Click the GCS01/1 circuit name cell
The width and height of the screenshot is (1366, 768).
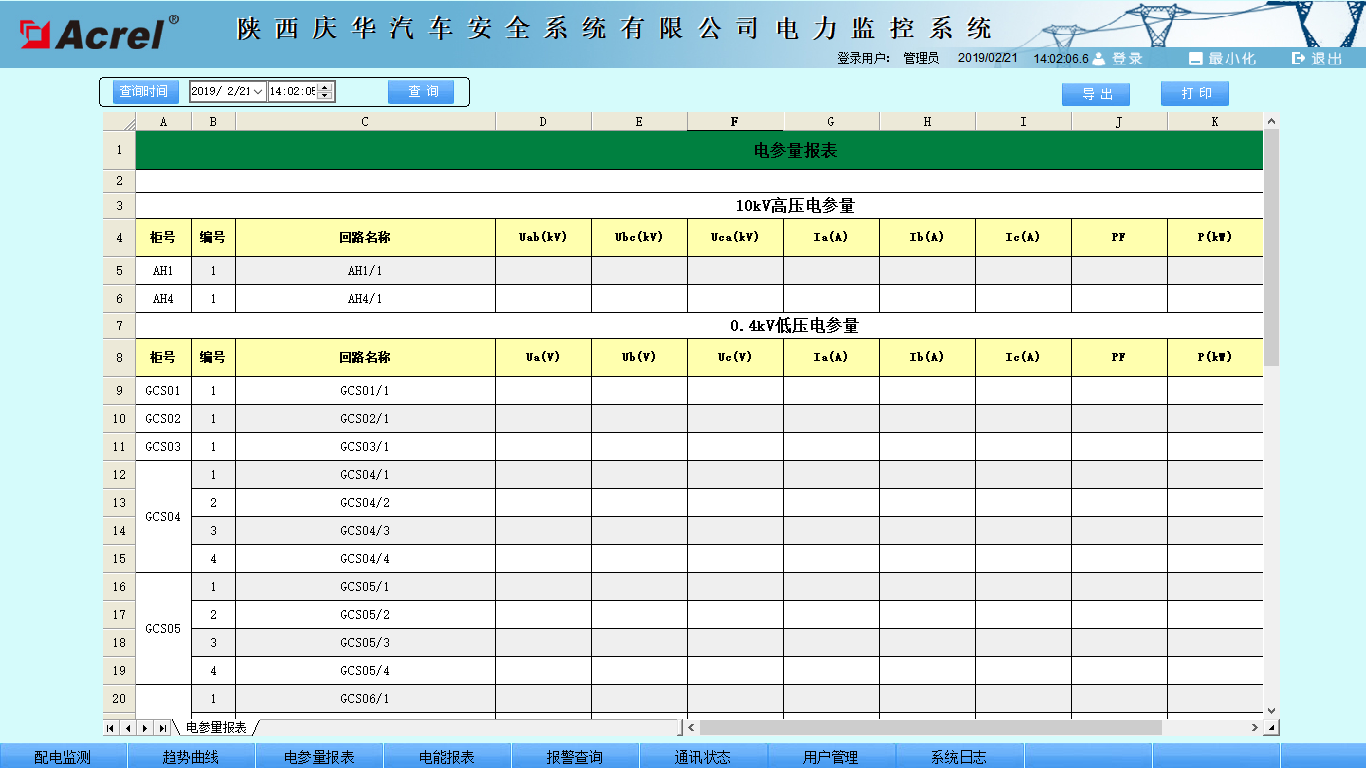[x=365, y=391]
